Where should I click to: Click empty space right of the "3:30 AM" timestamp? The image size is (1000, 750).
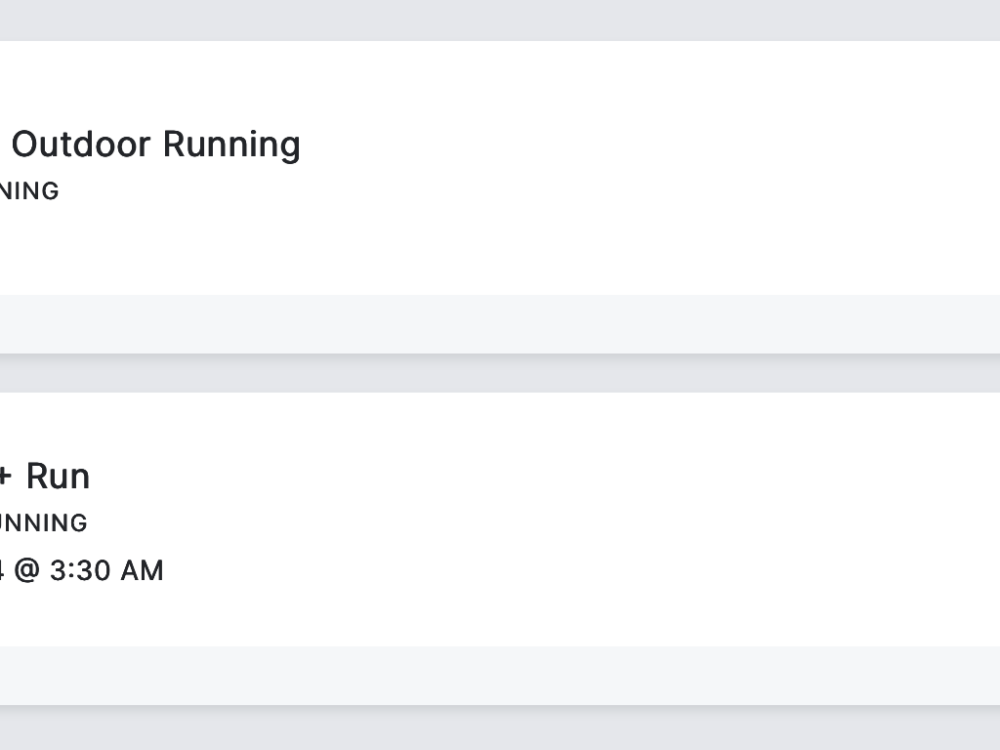click(500, 571)
